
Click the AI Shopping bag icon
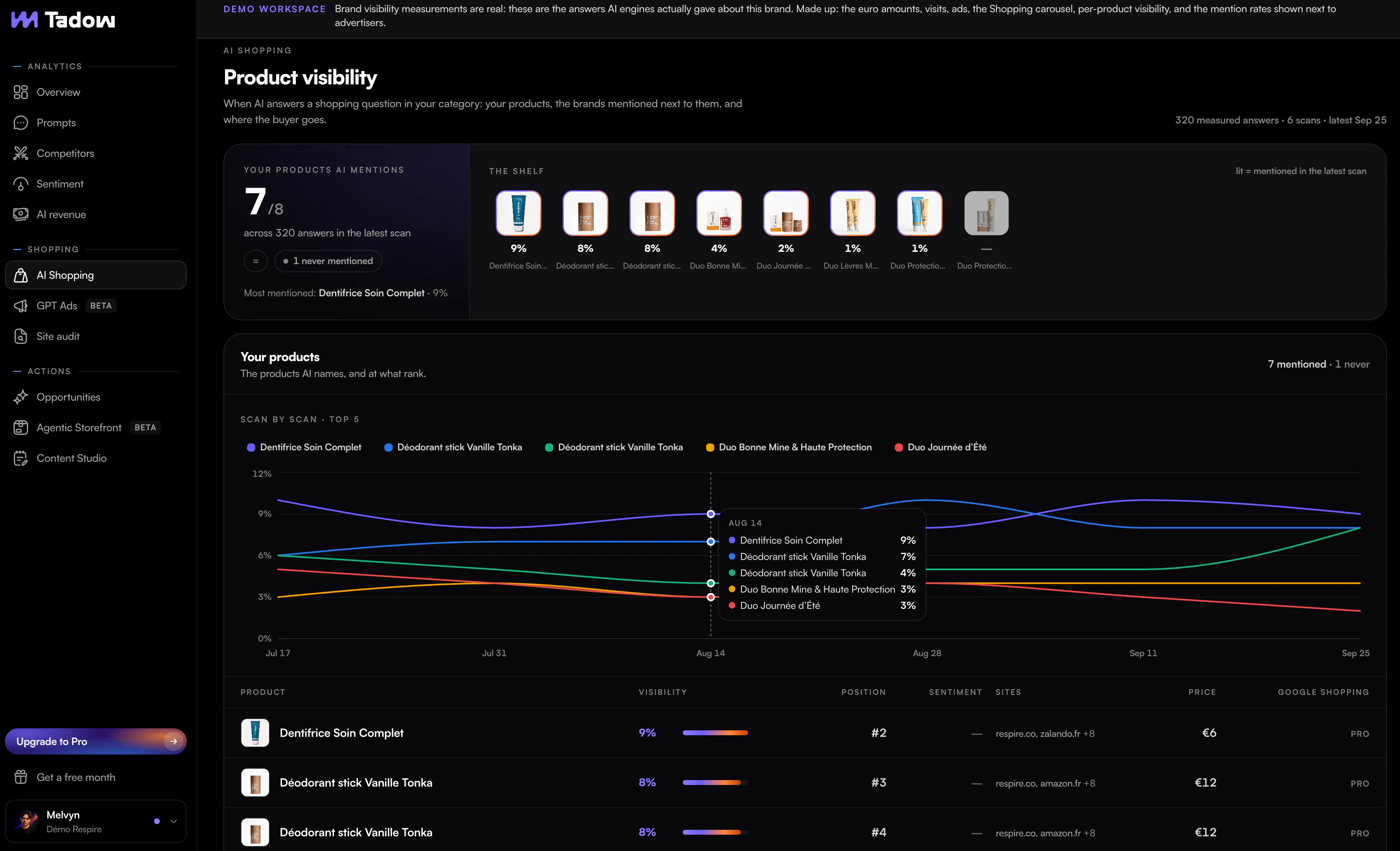tap(20, 275)
